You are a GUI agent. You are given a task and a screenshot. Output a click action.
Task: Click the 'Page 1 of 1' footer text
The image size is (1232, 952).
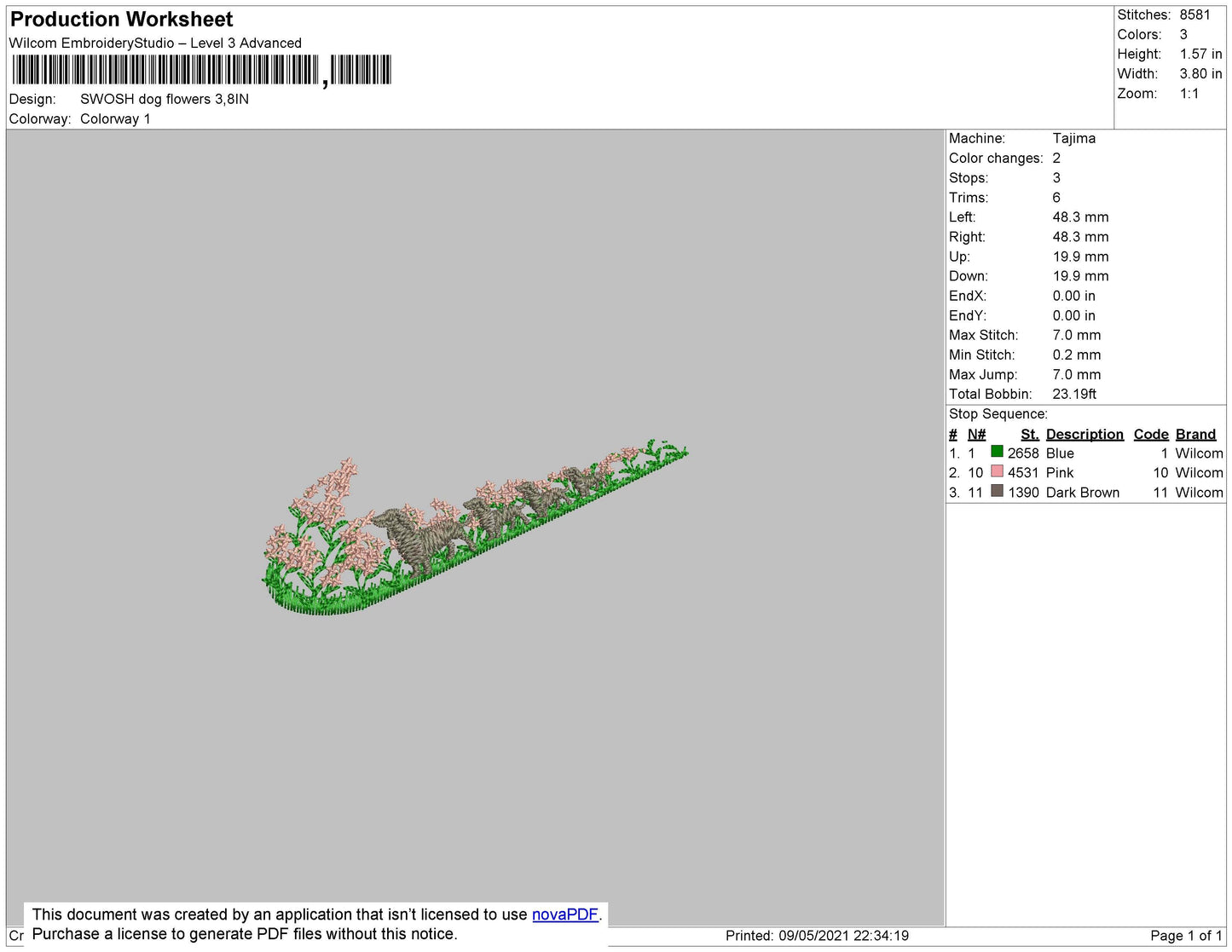tap(1186, 935)
